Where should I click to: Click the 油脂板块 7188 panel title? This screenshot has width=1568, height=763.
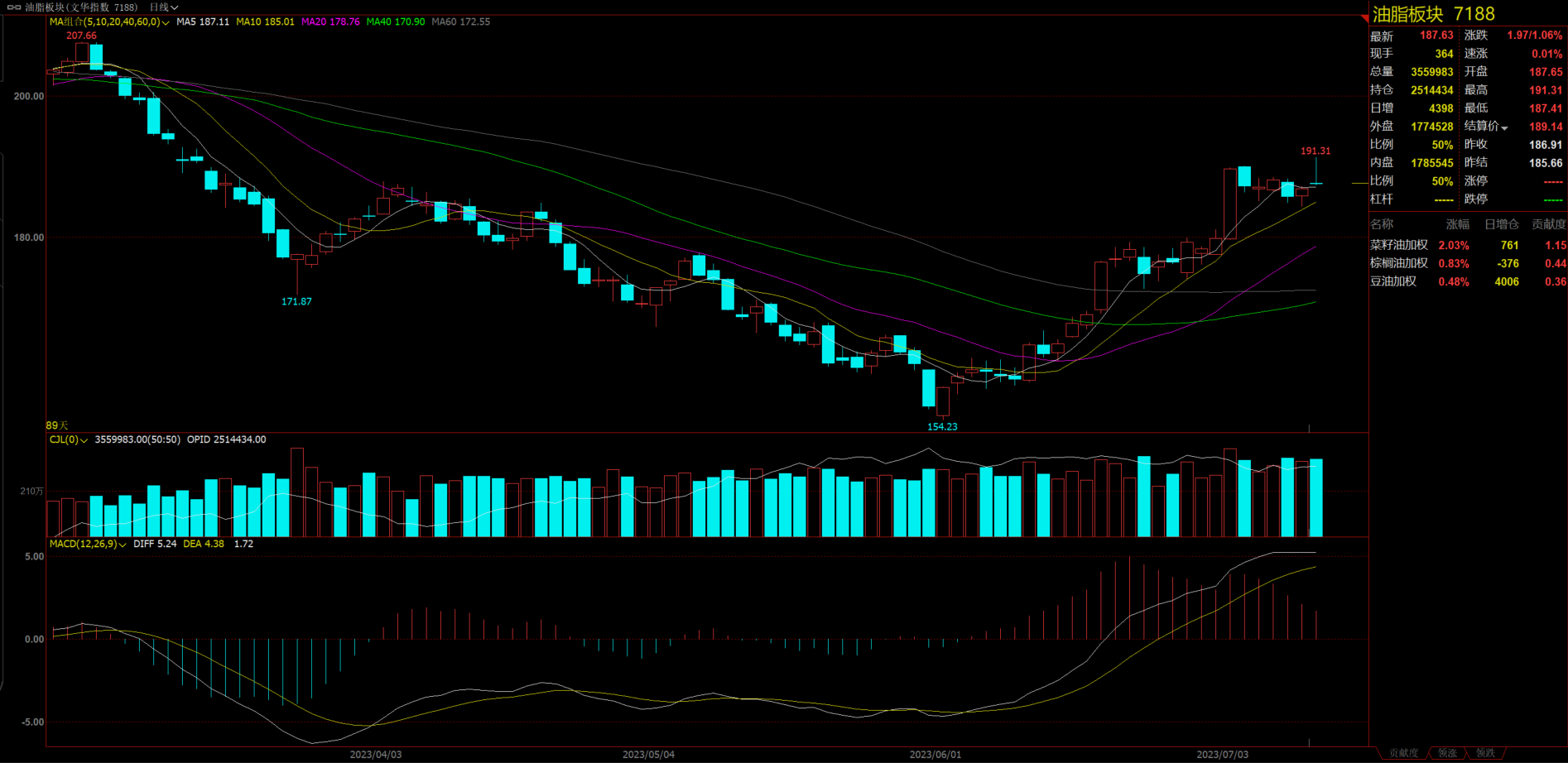point(1434,14)
